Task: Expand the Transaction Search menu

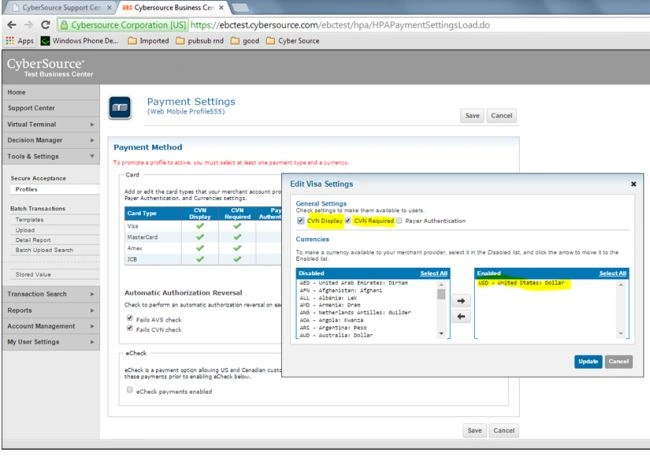Action: [x=51, y=294]
